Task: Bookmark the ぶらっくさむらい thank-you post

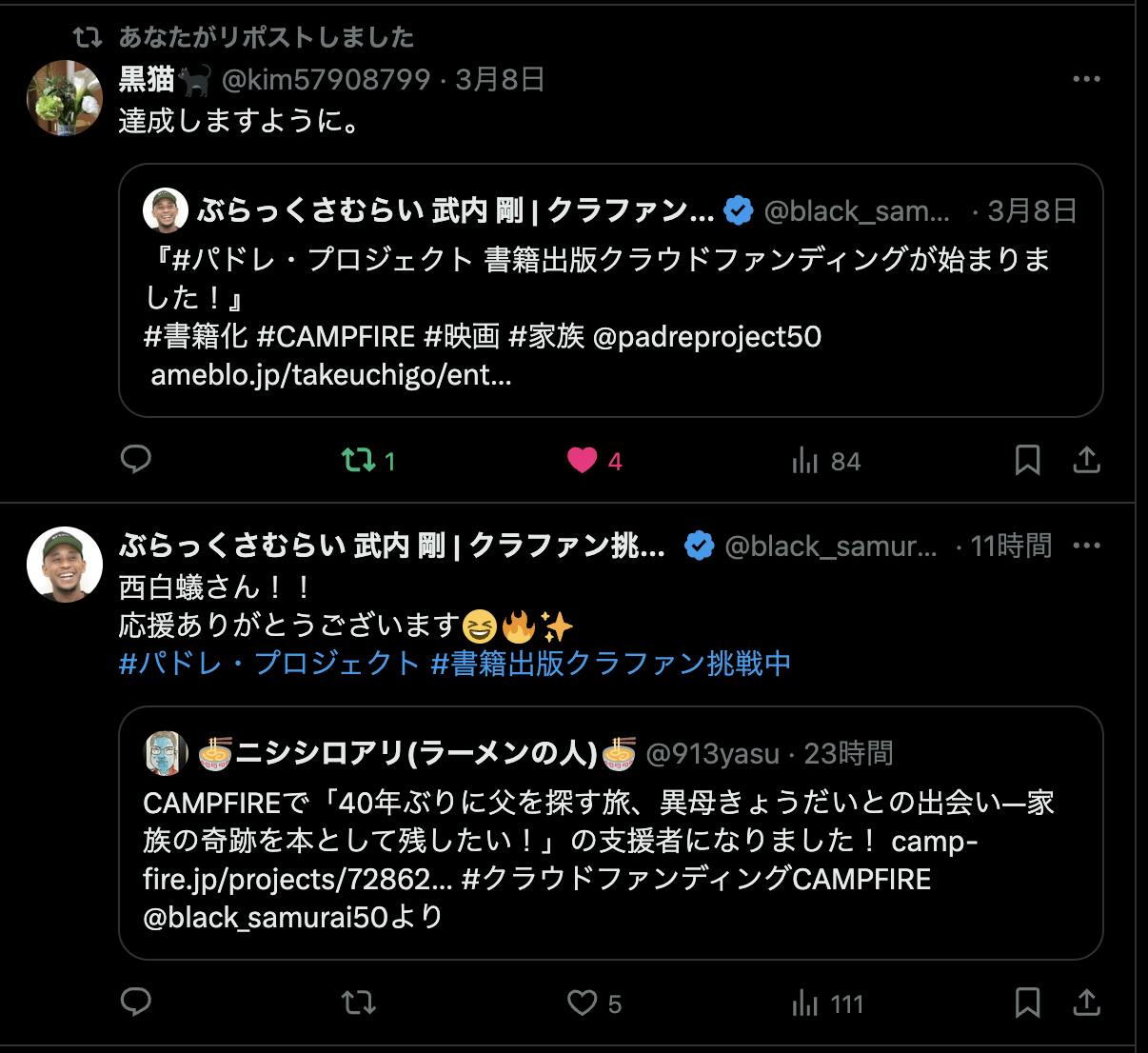Action: [1027, 1003]
